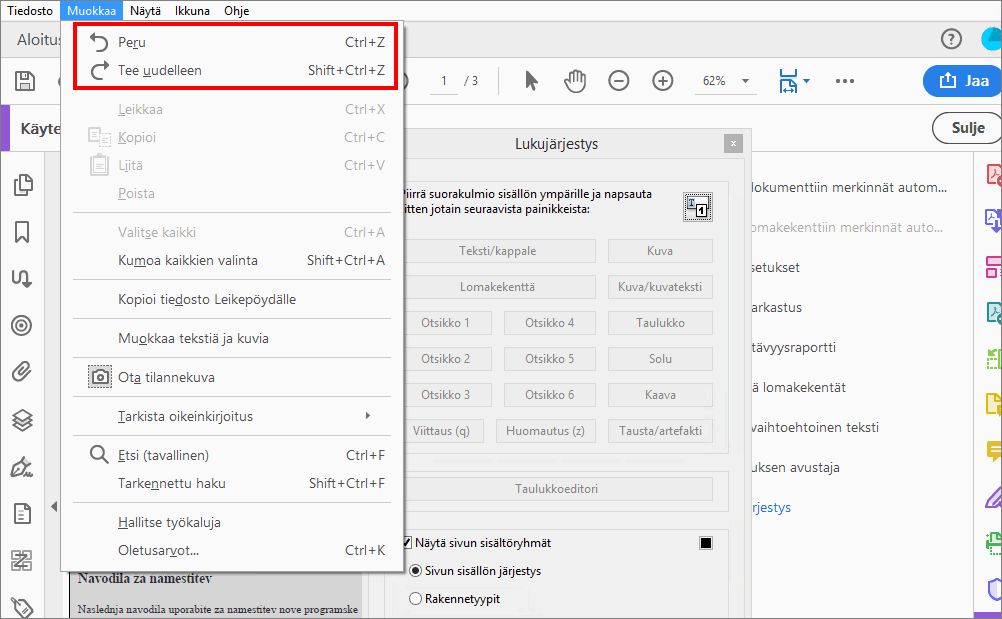Activate the hand pan tool
1002x619 pixels.
575,81
